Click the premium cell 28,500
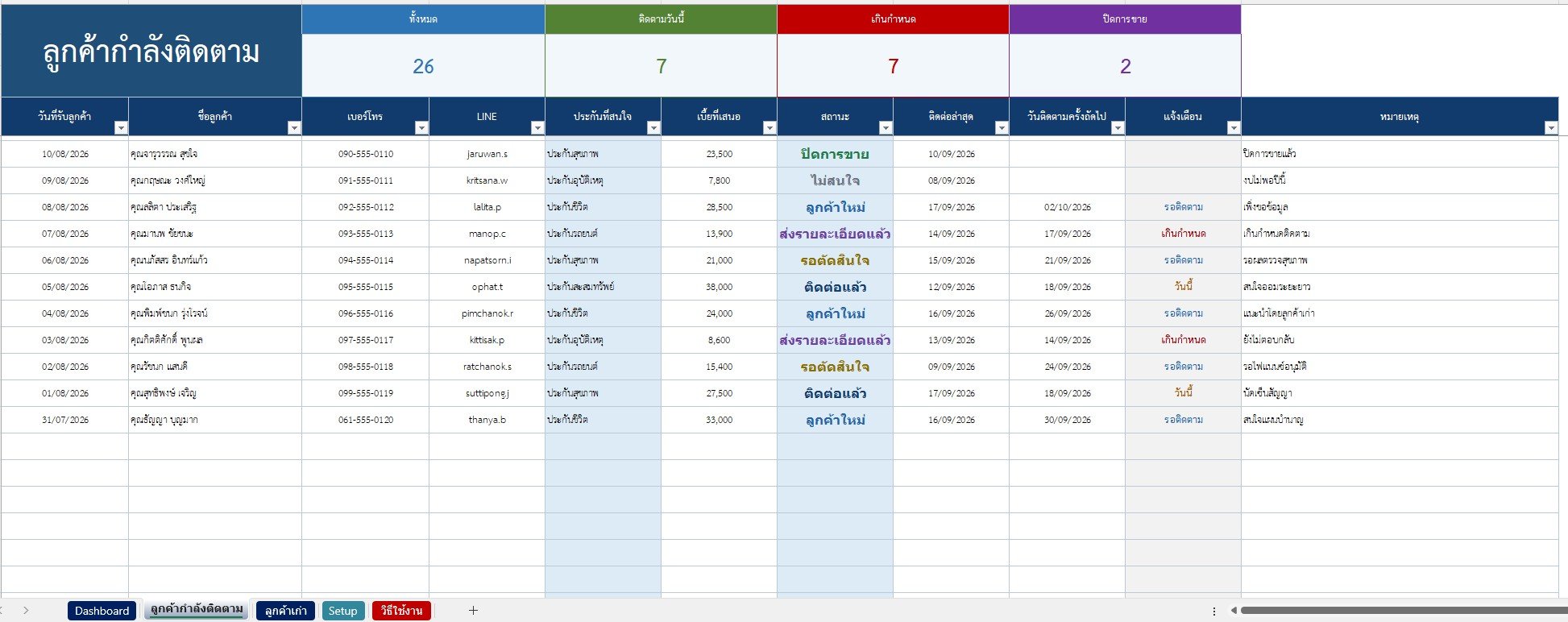This screenshot has height=622, width=1568. (720, 207)
